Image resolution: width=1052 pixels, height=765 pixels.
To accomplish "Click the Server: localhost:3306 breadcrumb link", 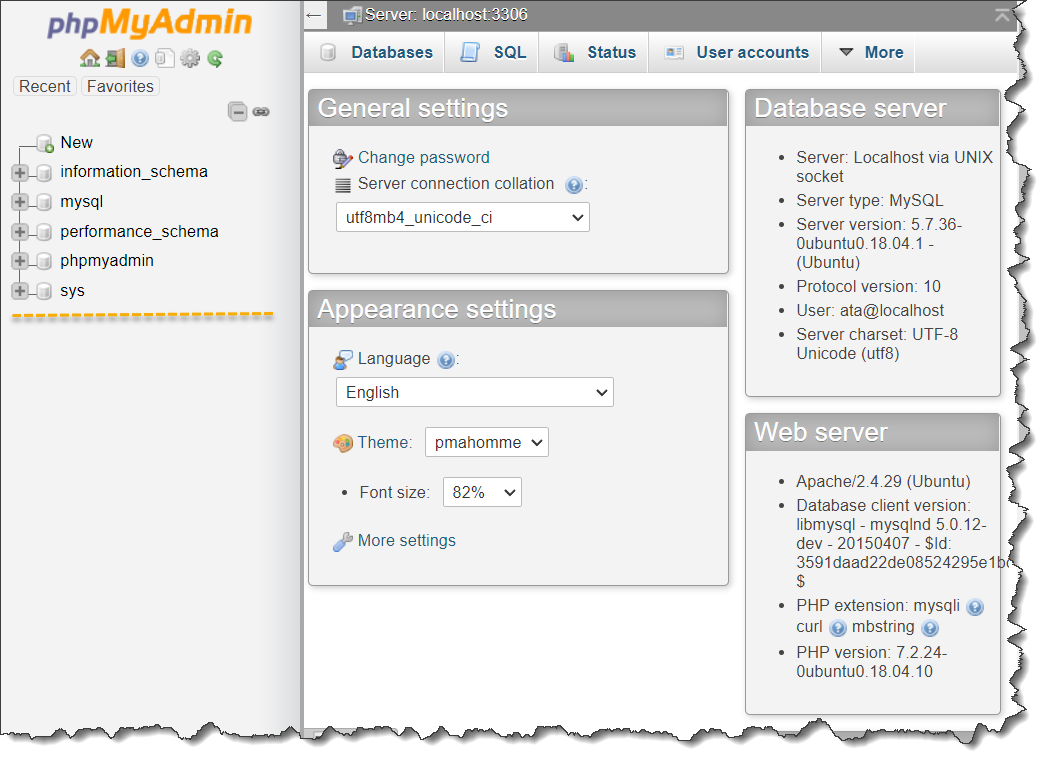I will pyautogui.click(x=446, y=15).
